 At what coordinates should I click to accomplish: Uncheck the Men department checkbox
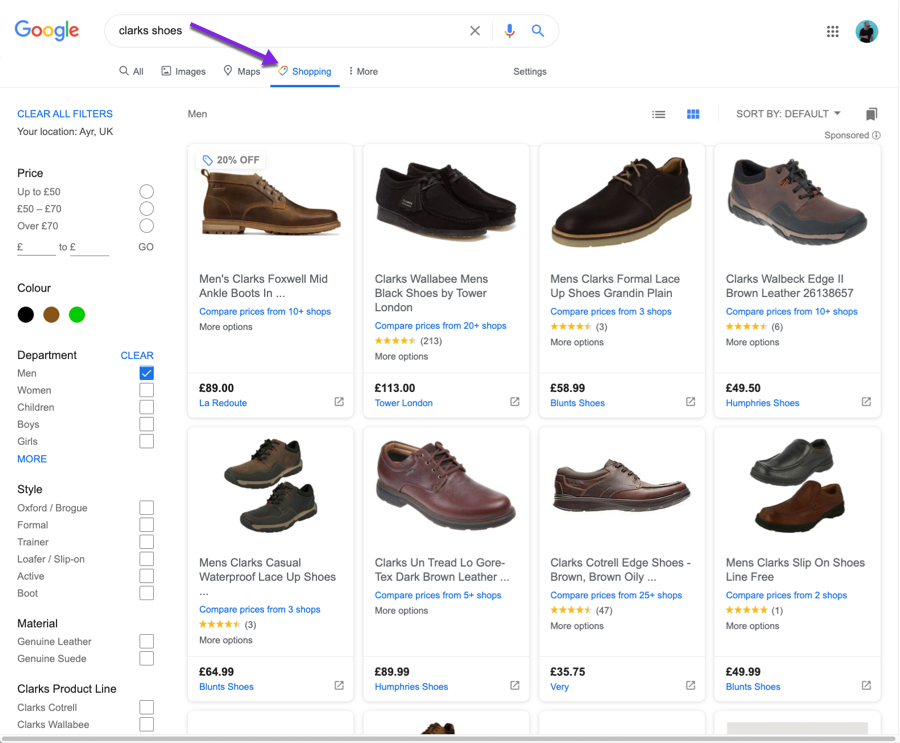pos(147,373)
